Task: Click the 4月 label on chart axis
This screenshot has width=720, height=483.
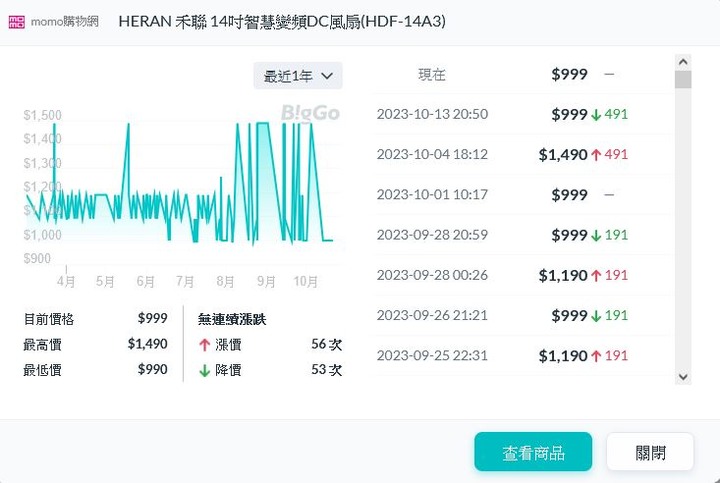Action: coord(66,281)
